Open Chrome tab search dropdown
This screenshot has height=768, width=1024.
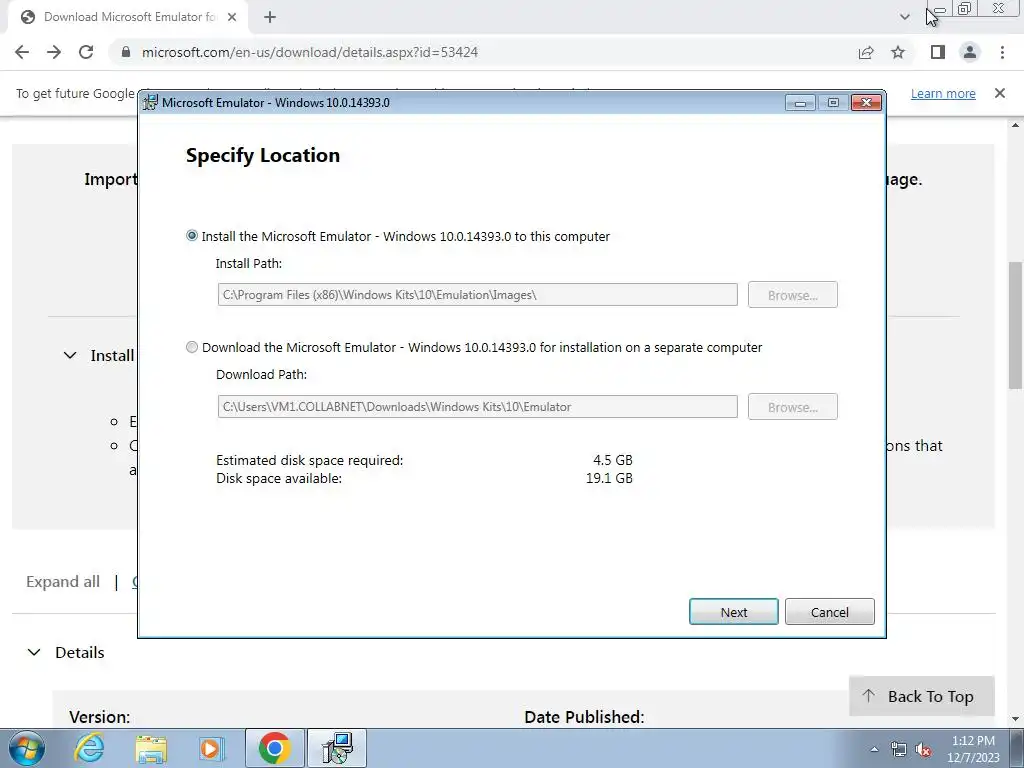pos(904,17)
